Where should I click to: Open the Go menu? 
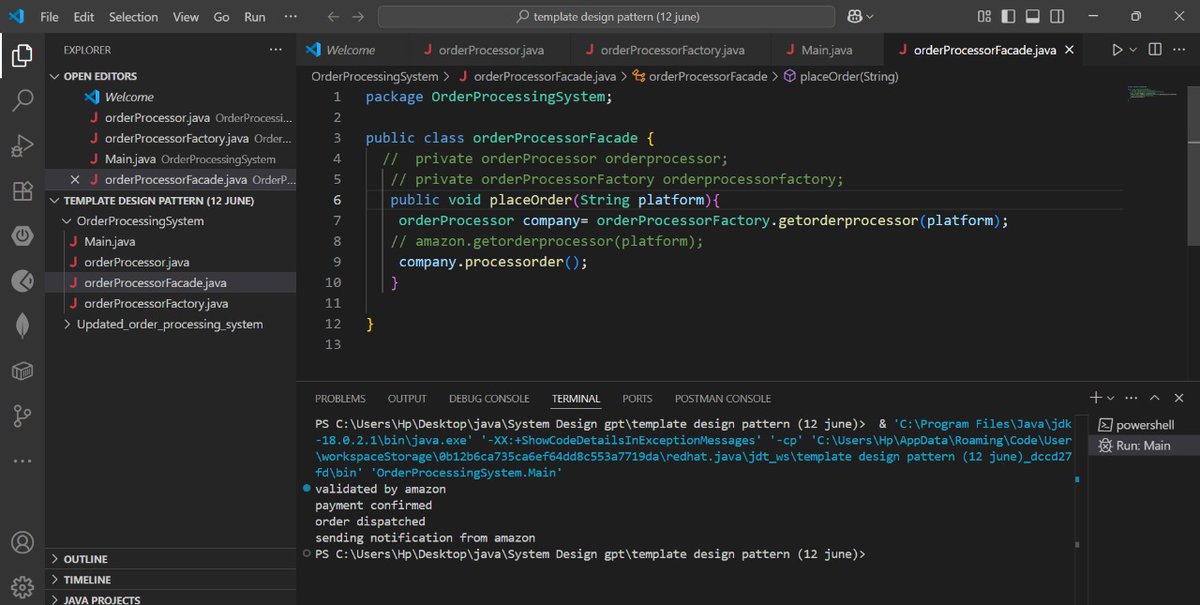(x=221, y=17)
